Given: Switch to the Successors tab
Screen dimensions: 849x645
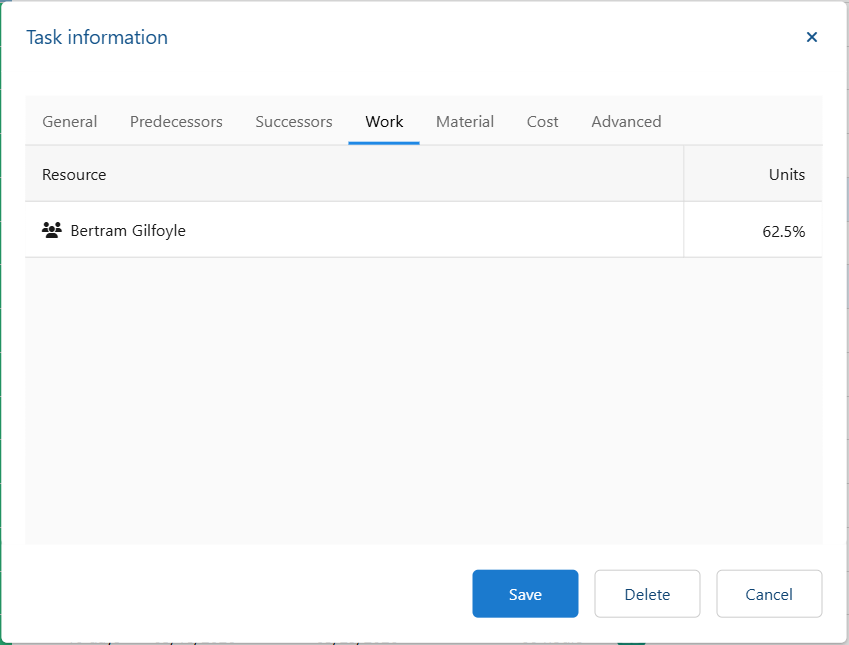Looking at the screenshot, I should [293, 121].
